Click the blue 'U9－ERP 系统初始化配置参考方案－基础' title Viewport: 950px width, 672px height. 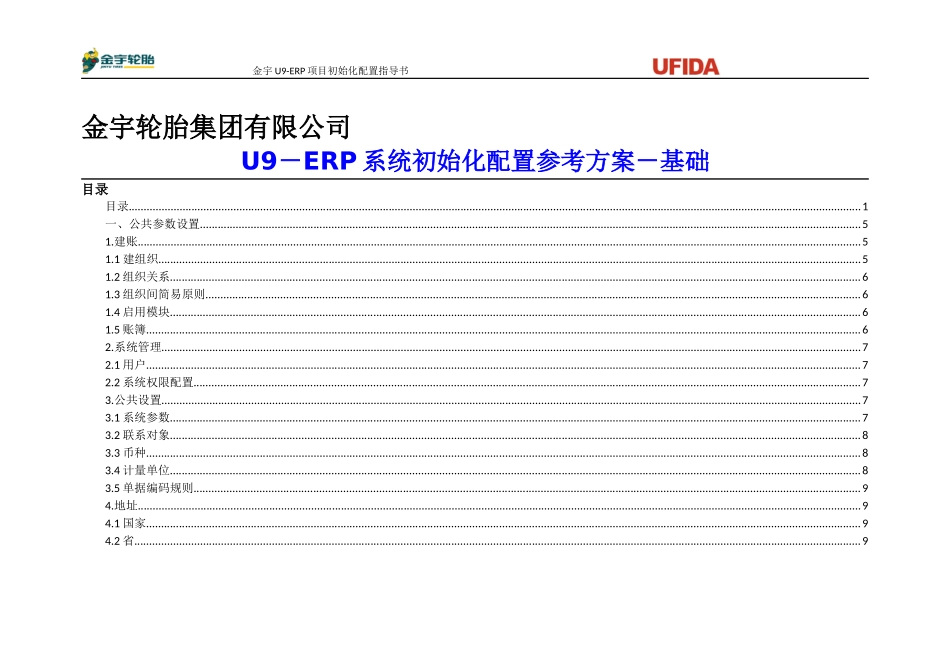475,161
